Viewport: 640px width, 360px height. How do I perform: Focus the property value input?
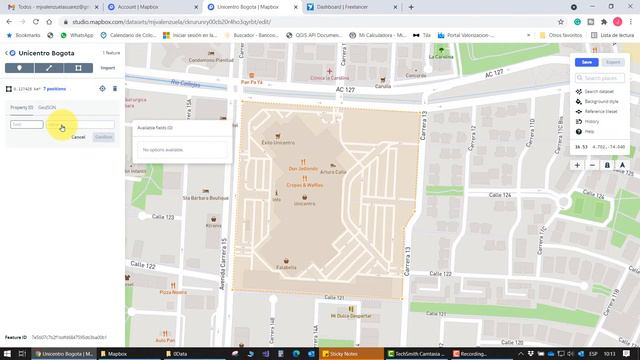tap(80, 124)
